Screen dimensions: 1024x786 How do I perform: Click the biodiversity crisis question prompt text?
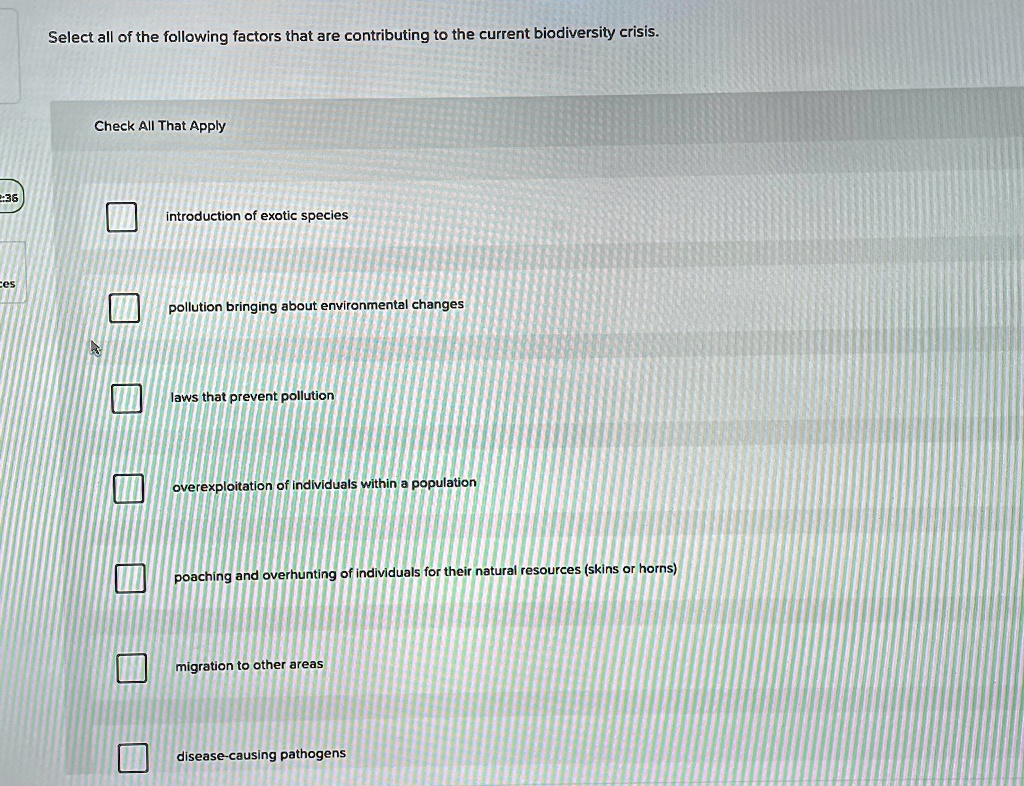(x=353, y=35)
